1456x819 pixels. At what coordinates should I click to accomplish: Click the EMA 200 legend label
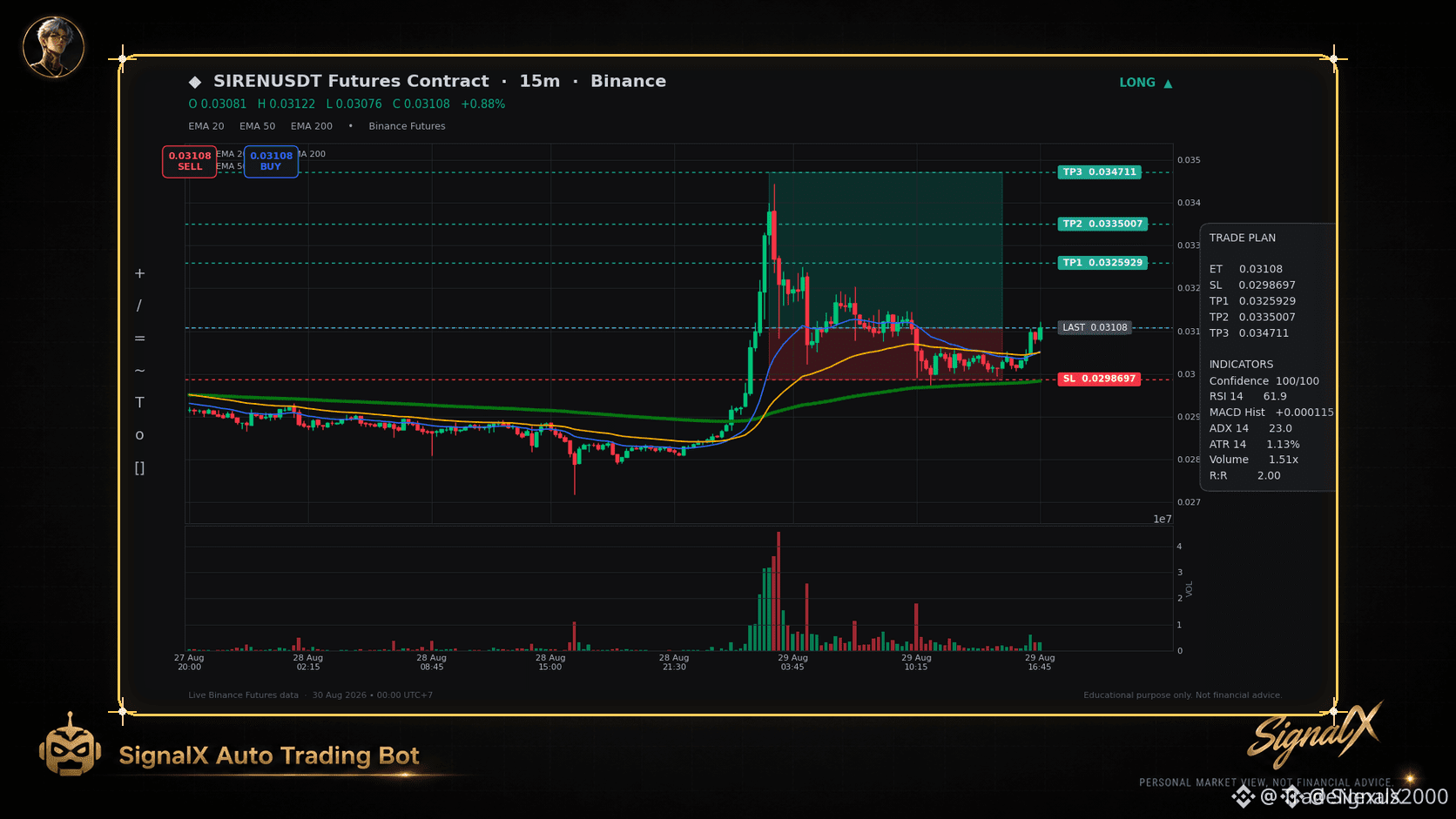pyautogui.click(x=312, y=126)
